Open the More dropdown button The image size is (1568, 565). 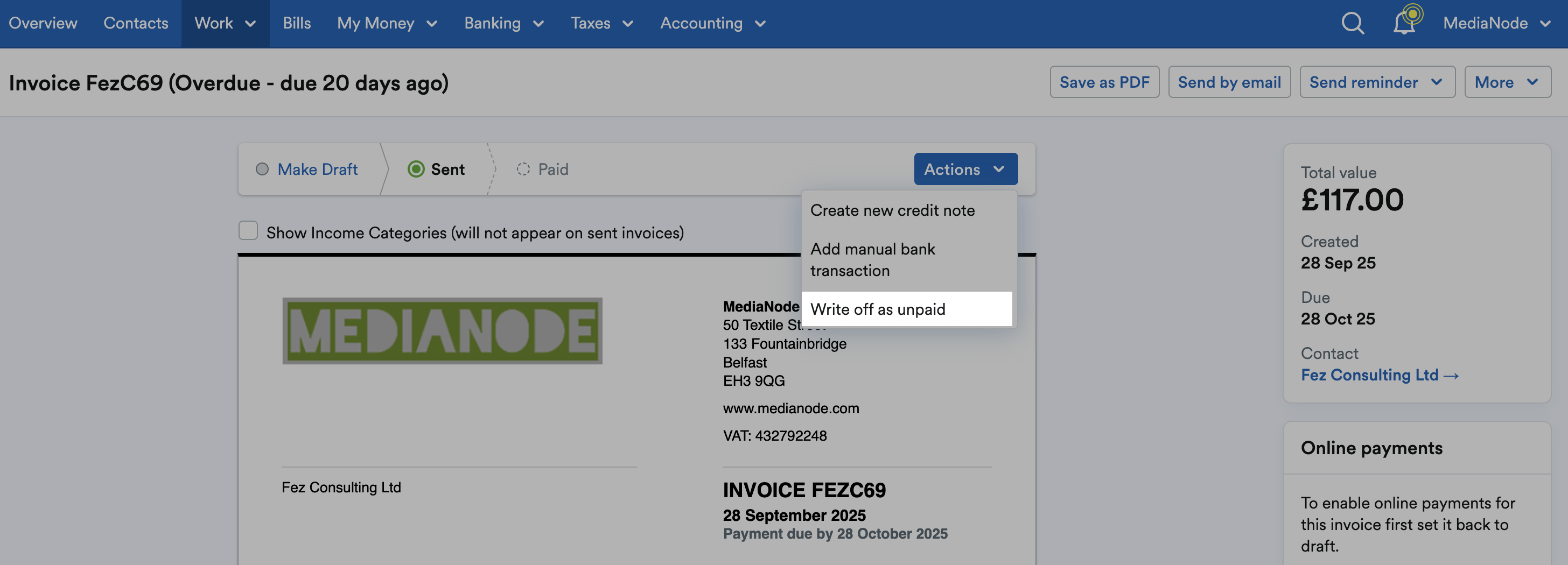pos(1507,82)
